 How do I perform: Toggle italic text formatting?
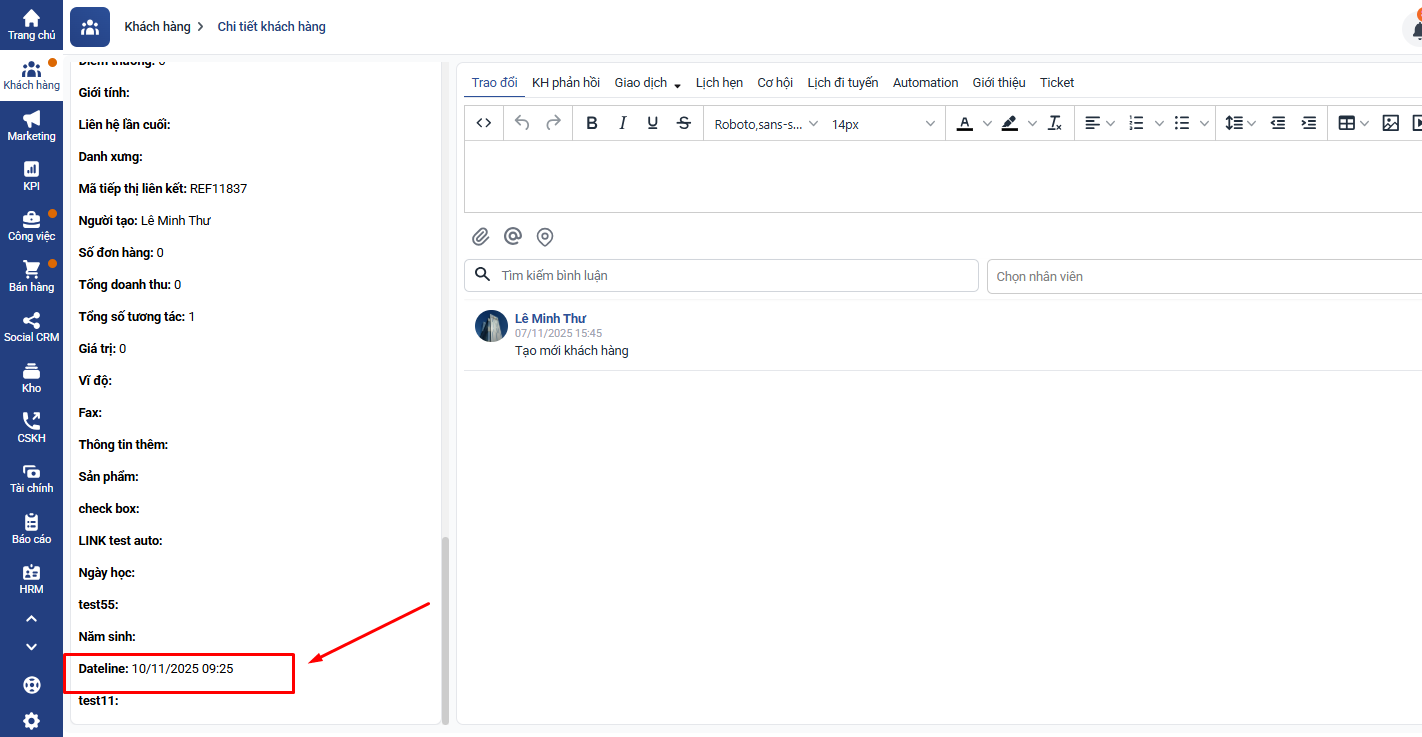(622, 123)
